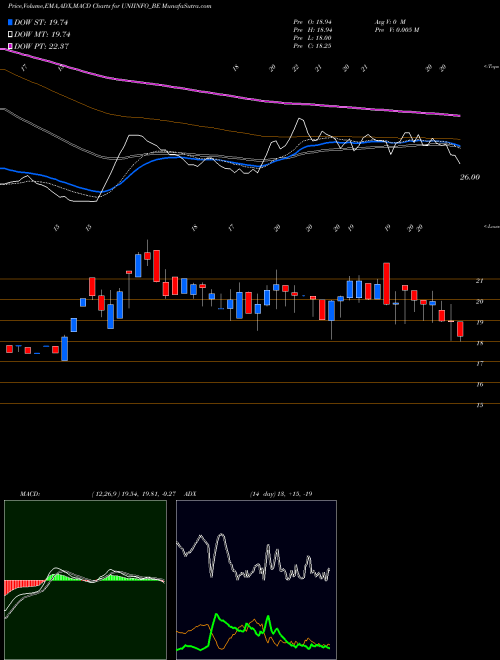The image size is (500, 660).
Task: Click the 'Avg V: 0 M' volume text
Action: click(x=389, y=21)
